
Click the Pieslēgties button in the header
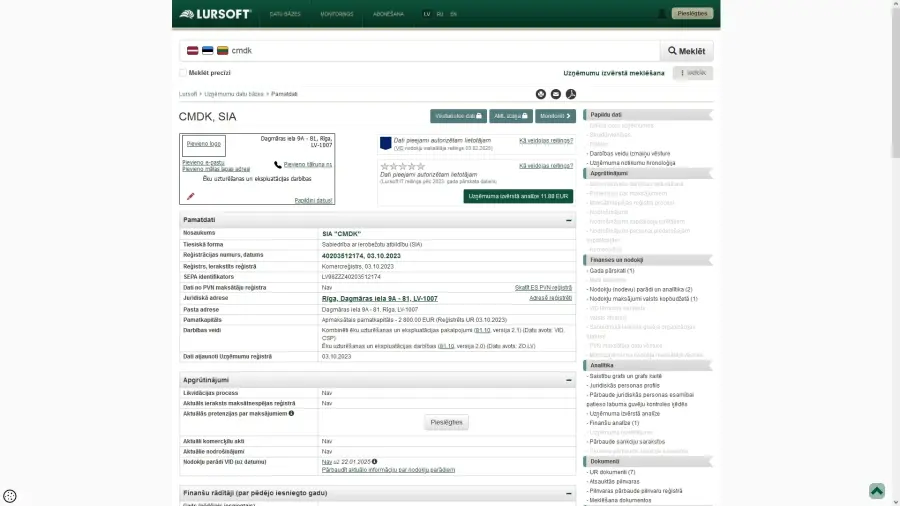692,13
